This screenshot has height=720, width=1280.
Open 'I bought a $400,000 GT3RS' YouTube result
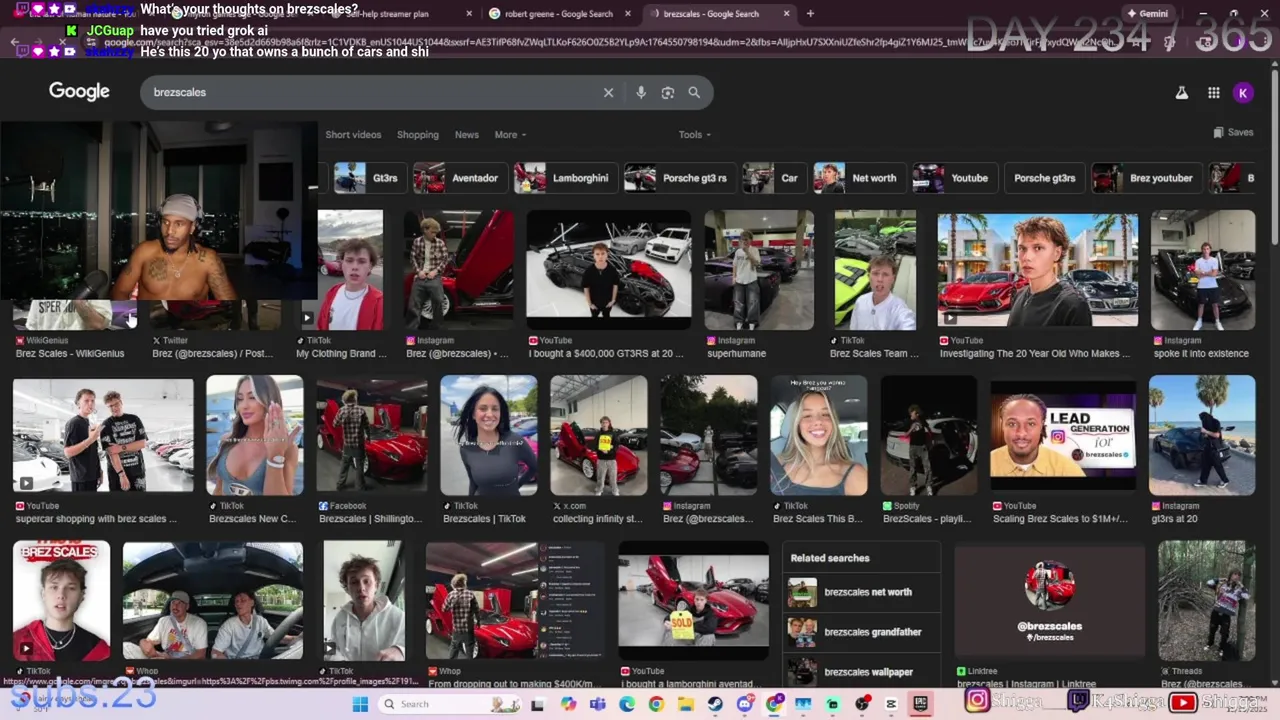[x=608, y=270]
